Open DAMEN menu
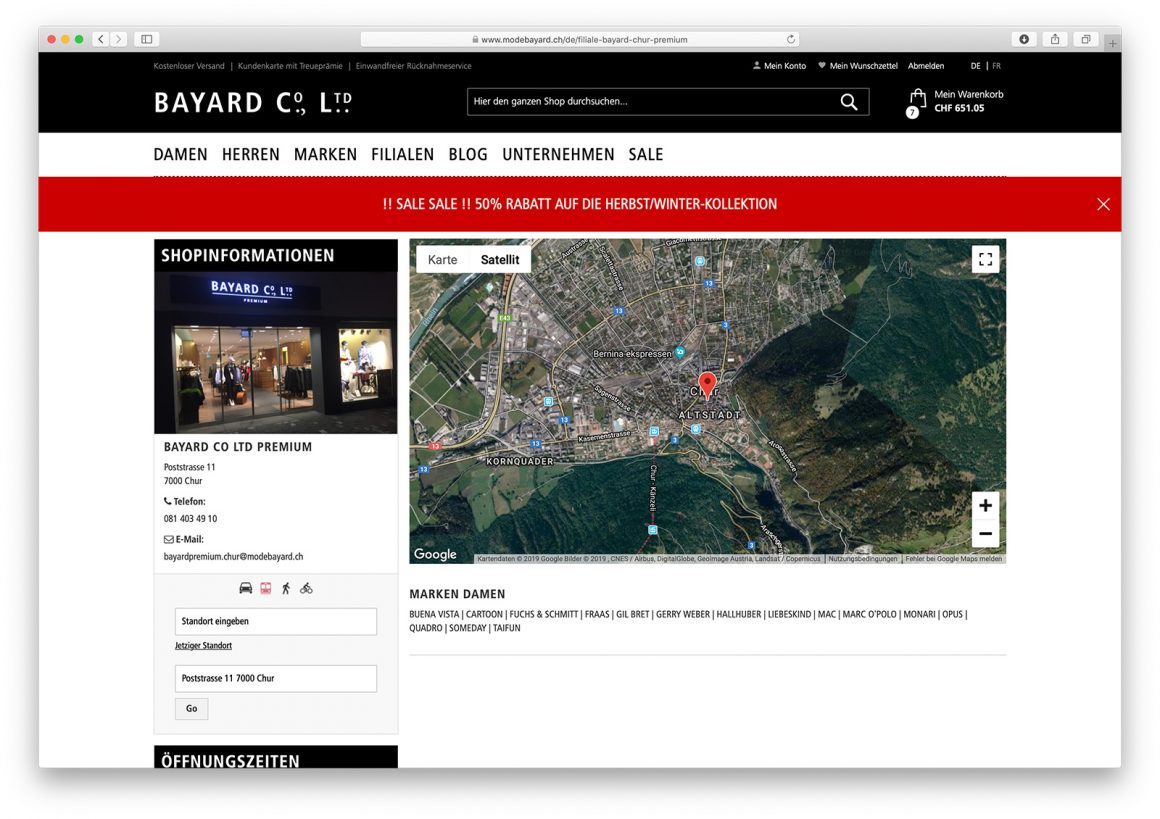 pos(181,155)
